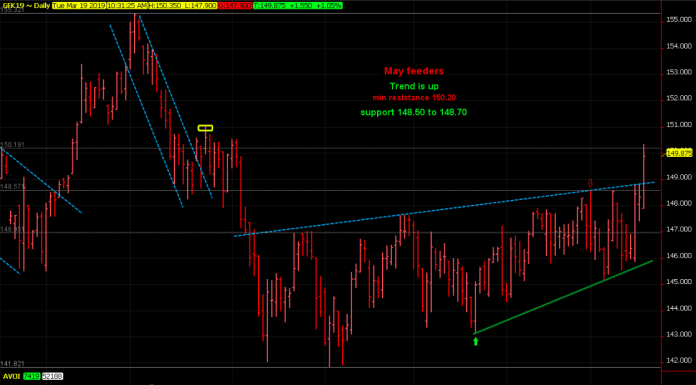This screenshot has height=385, width=696.
Task: Click the green up arrow marker
Action: click(476, 341)
